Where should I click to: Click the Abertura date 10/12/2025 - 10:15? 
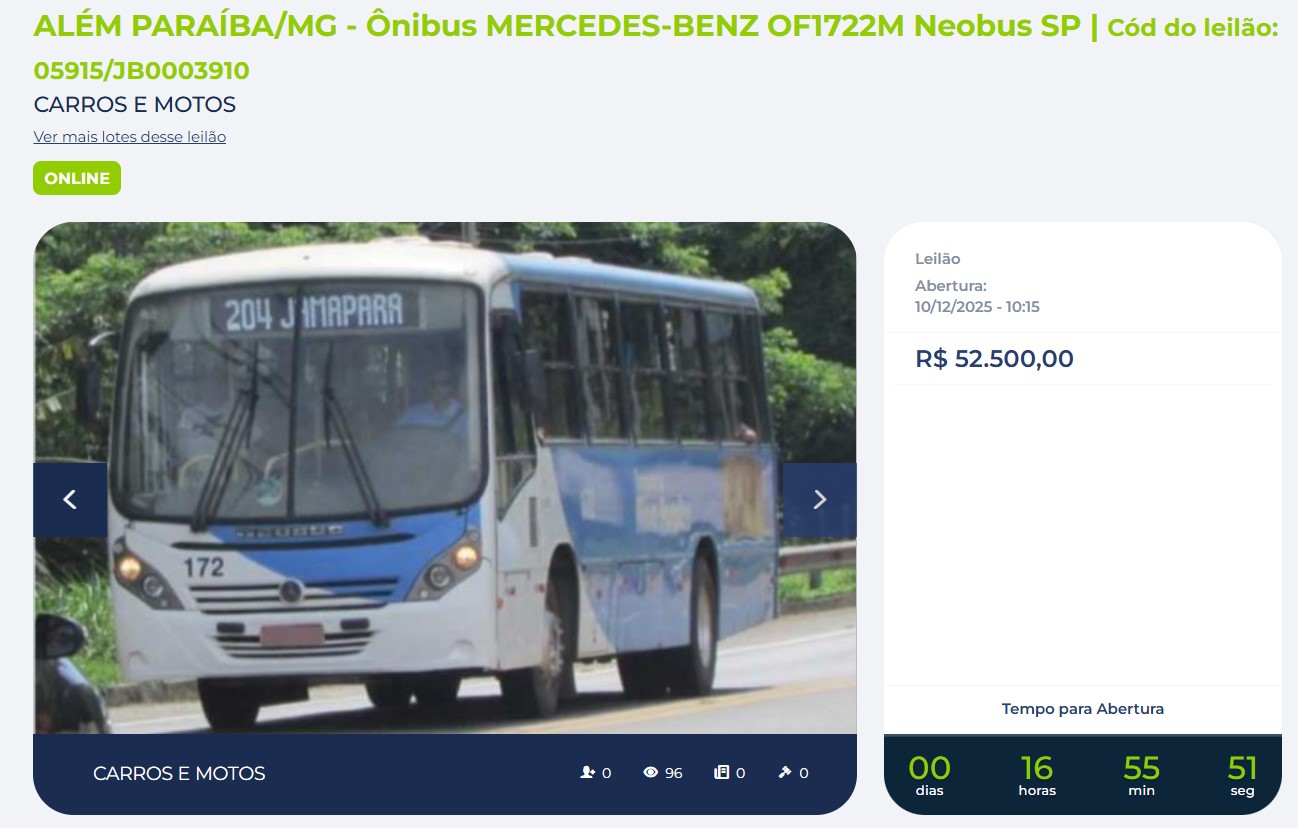[977, 307]
